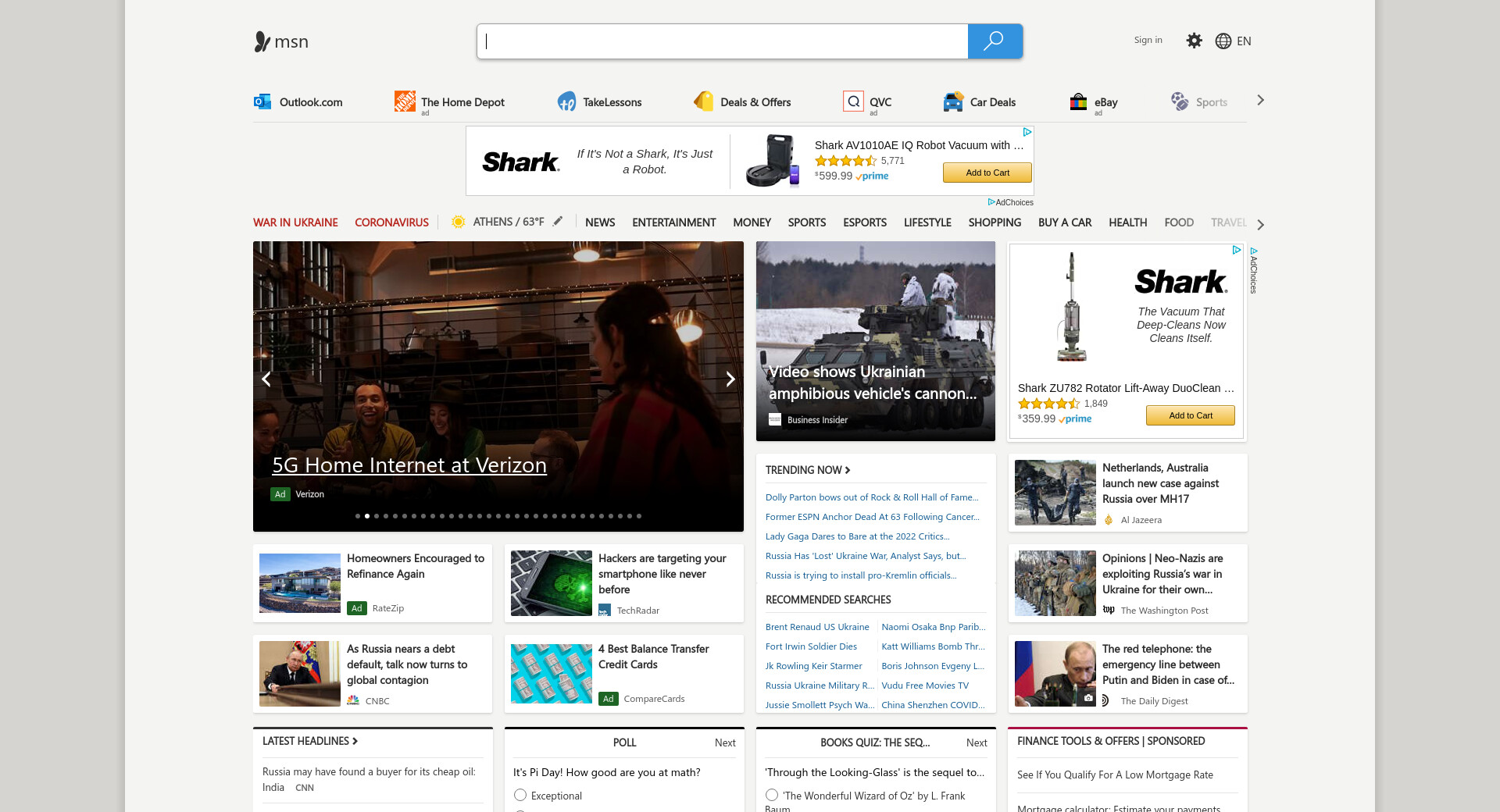Click the Sign in link
This screenshot has height=812, width=1500.
1148,41
